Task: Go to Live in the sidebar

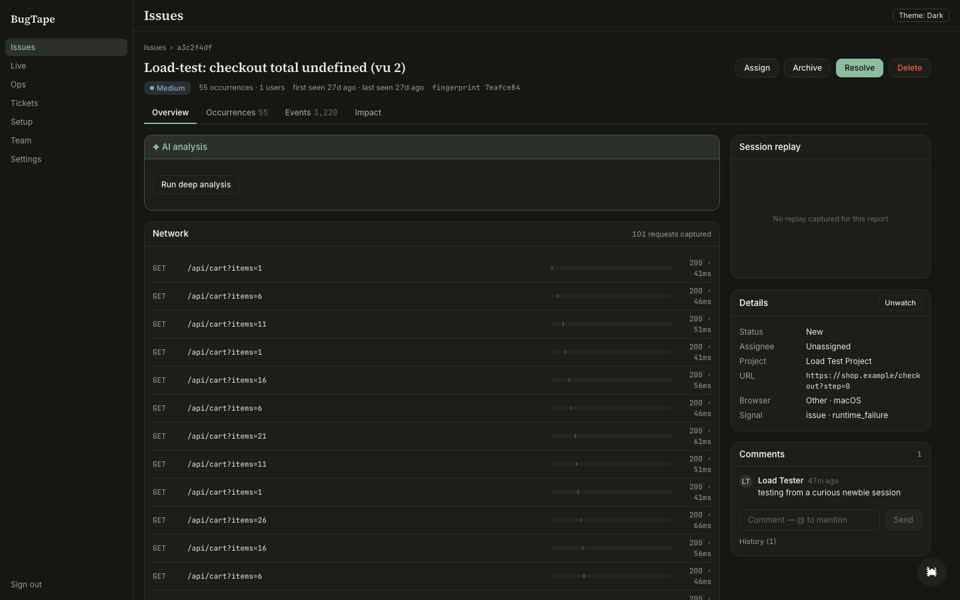Action: coord(66,66)
